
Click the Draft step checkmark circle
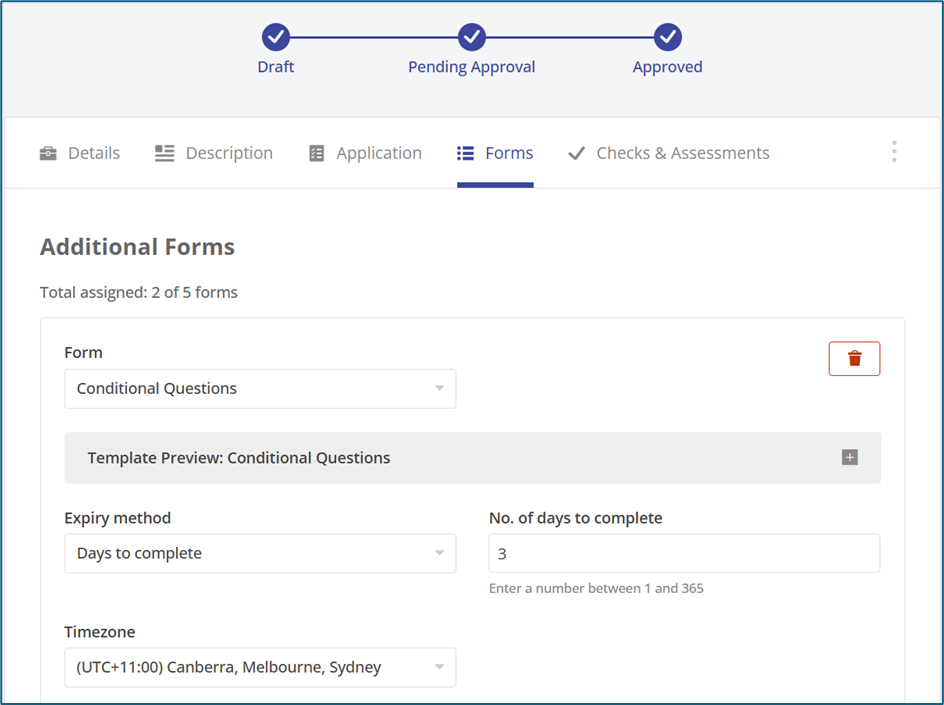click(276, 38)
